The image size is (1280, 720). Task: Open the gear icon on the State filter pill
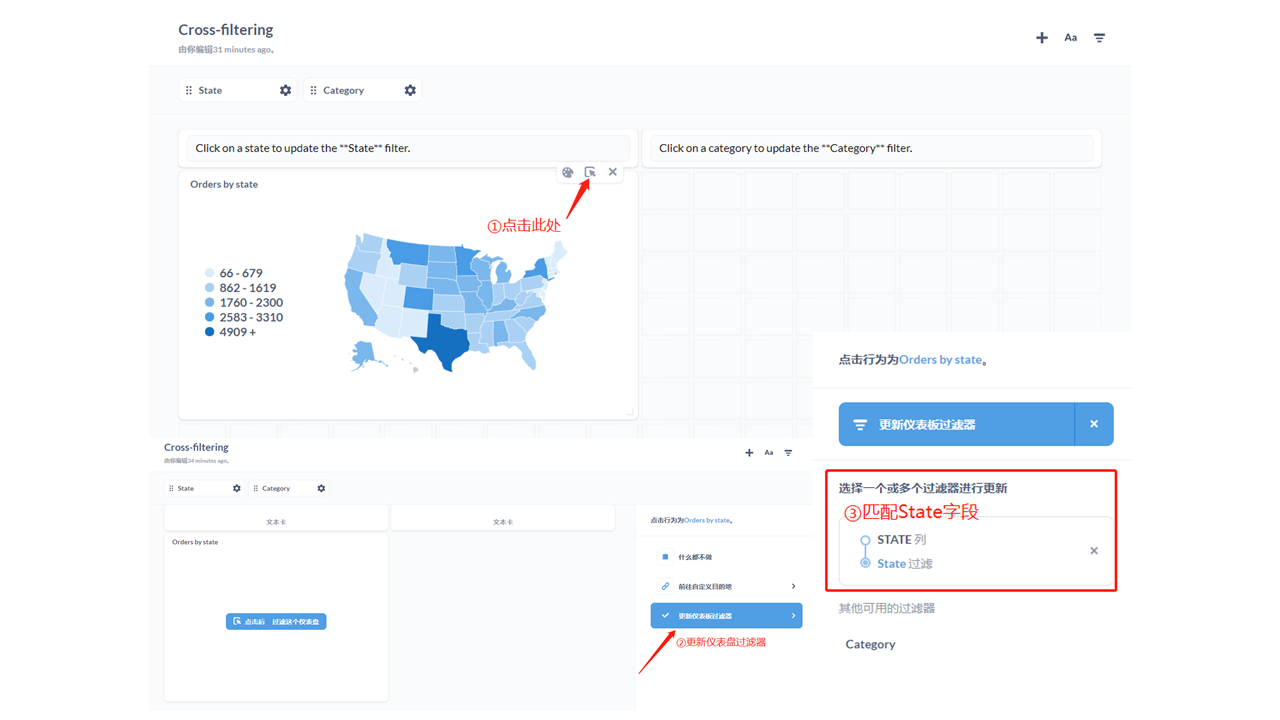[x=285, y=89]
